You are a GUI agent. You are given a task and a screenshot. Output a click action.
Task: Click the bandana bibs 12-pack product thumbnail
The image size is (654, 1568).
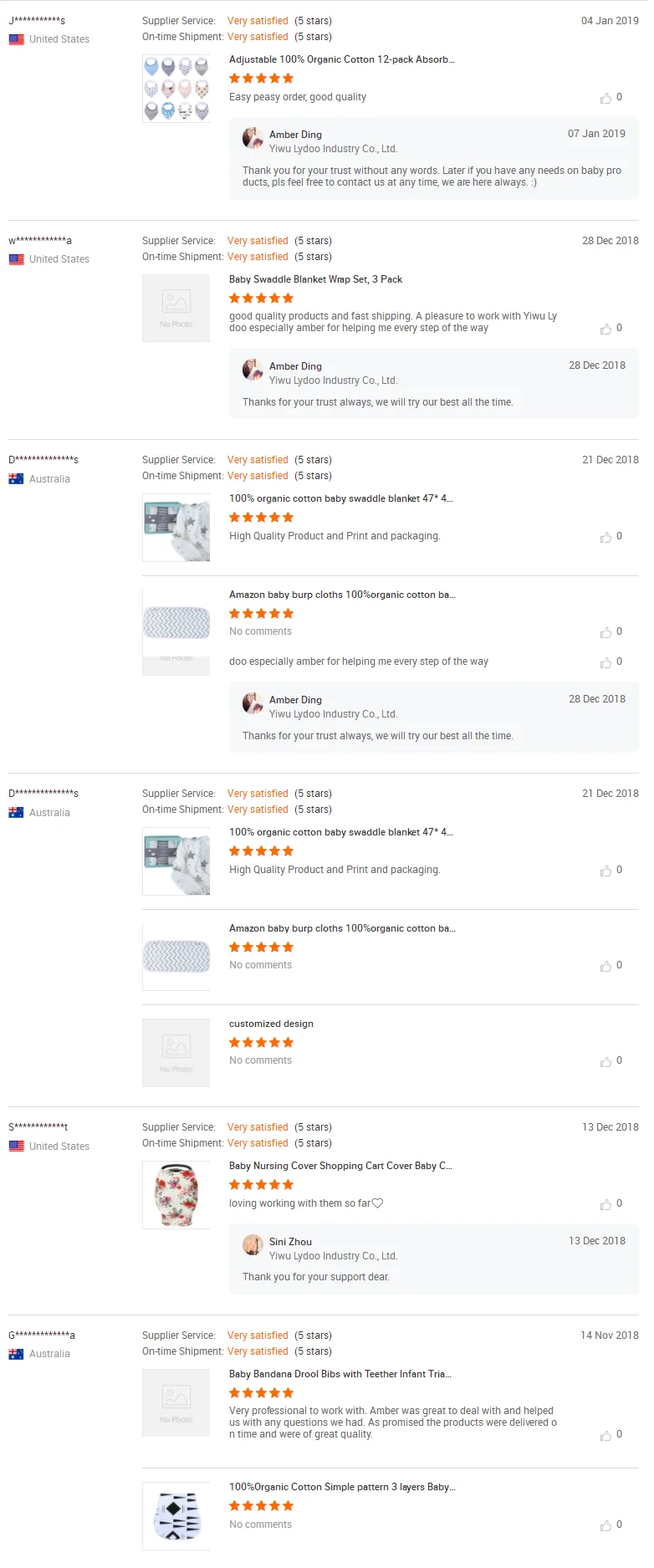coord(176,89)
